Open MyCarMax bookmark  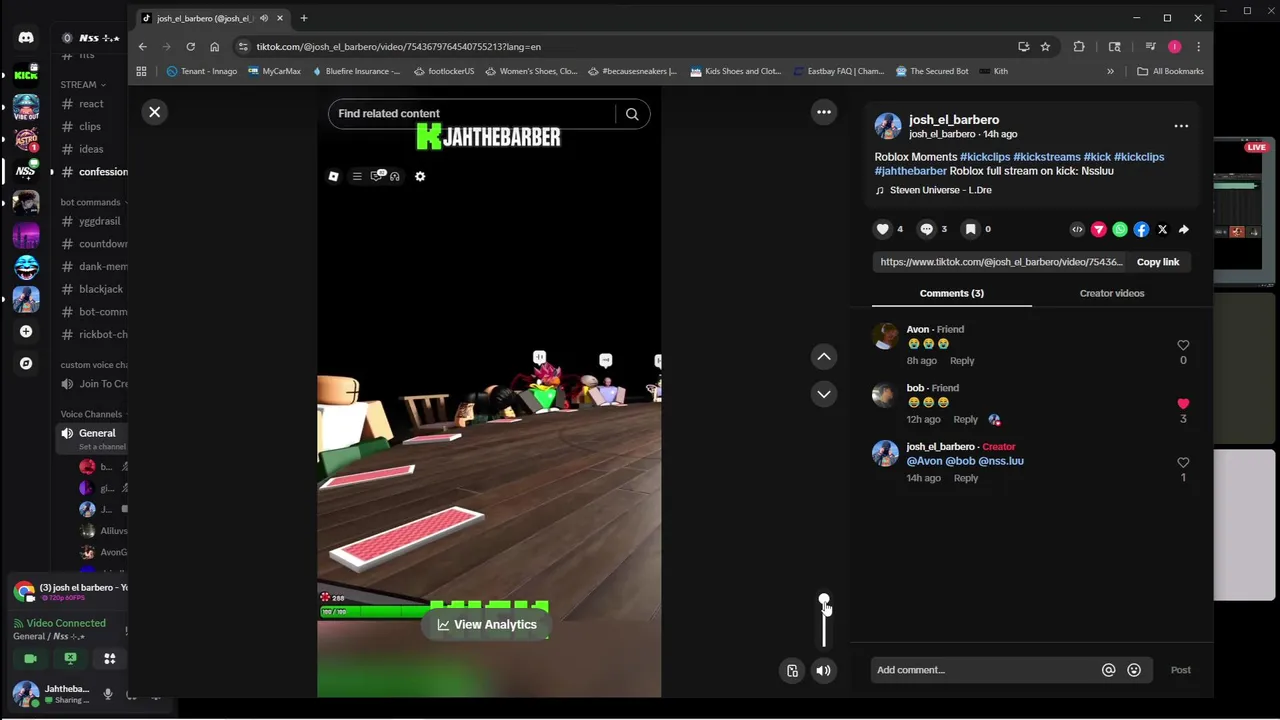coord(274,71)
